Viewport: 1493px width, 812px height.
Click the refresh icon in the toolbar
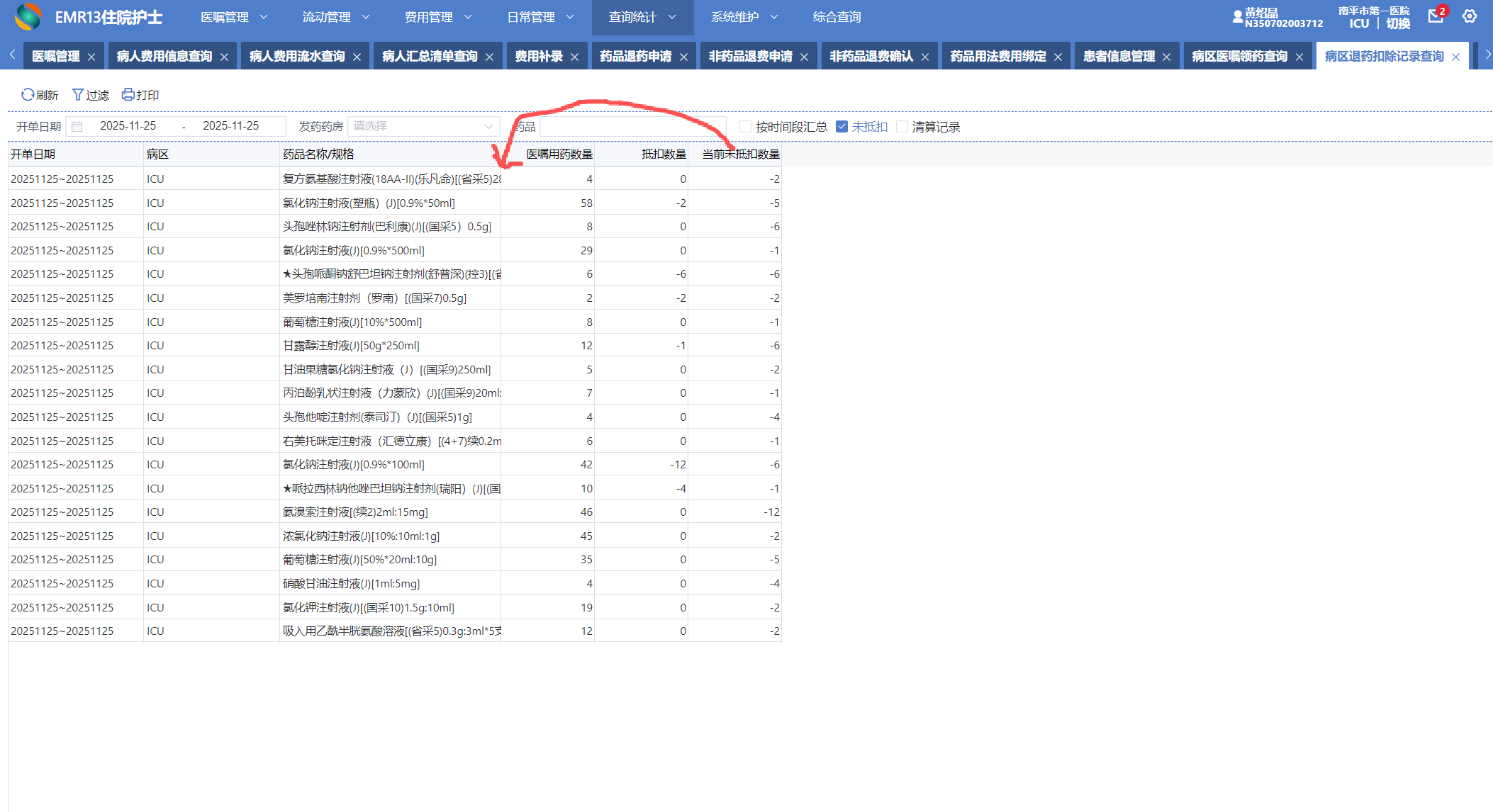pos(28,95)
